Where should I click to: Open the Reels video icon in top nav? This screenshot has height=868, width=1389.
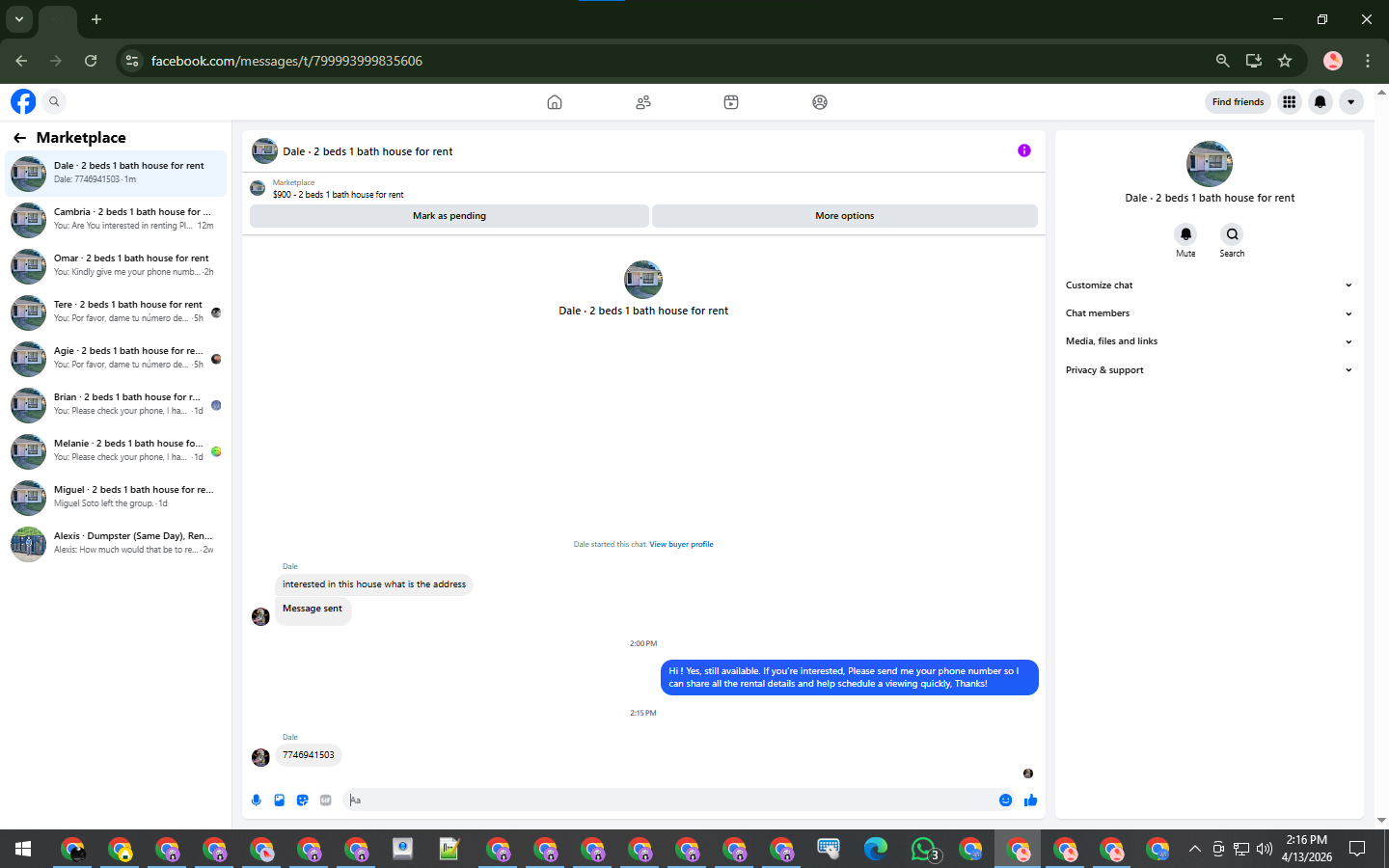point(731,102)
